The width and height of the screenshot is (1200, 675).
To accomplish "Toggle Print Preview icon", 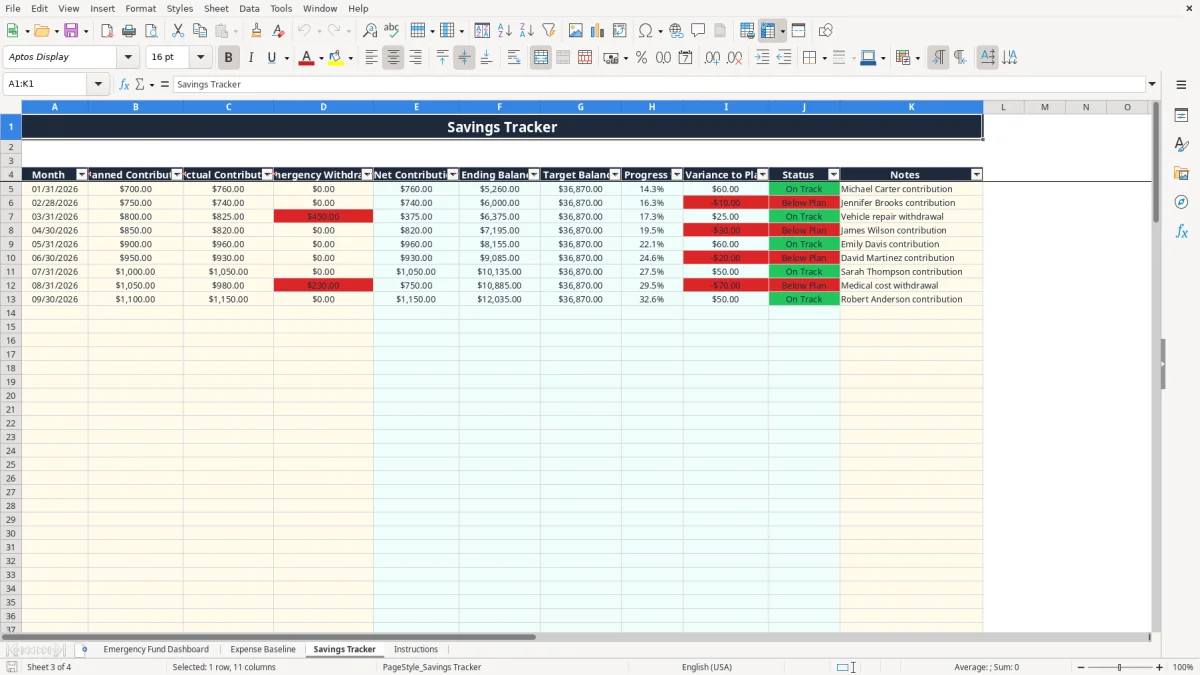I will [150, 31].
